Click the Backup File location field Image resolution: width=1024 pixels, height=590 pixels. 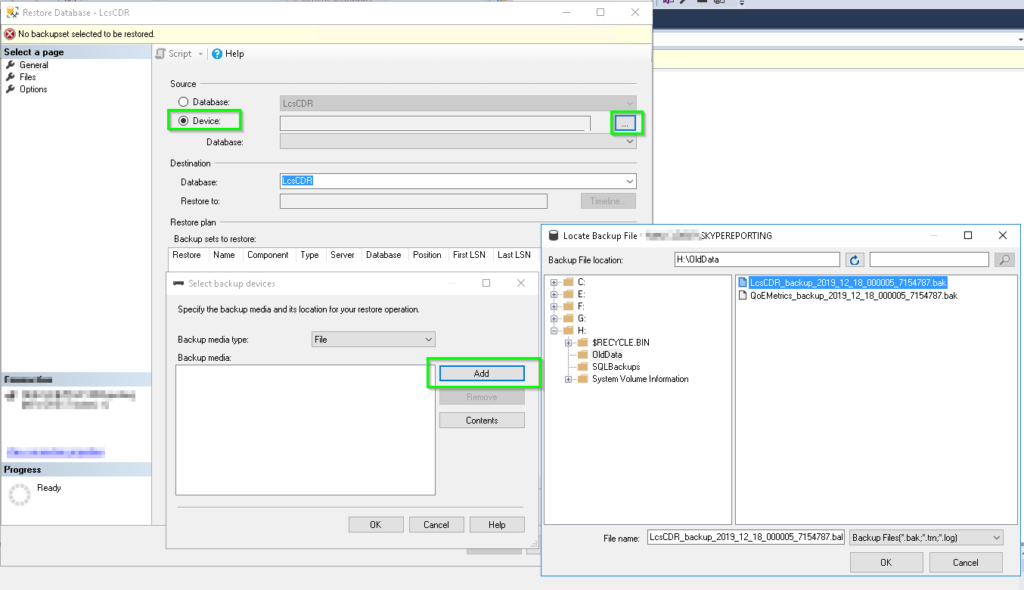[x=757, y=259]
